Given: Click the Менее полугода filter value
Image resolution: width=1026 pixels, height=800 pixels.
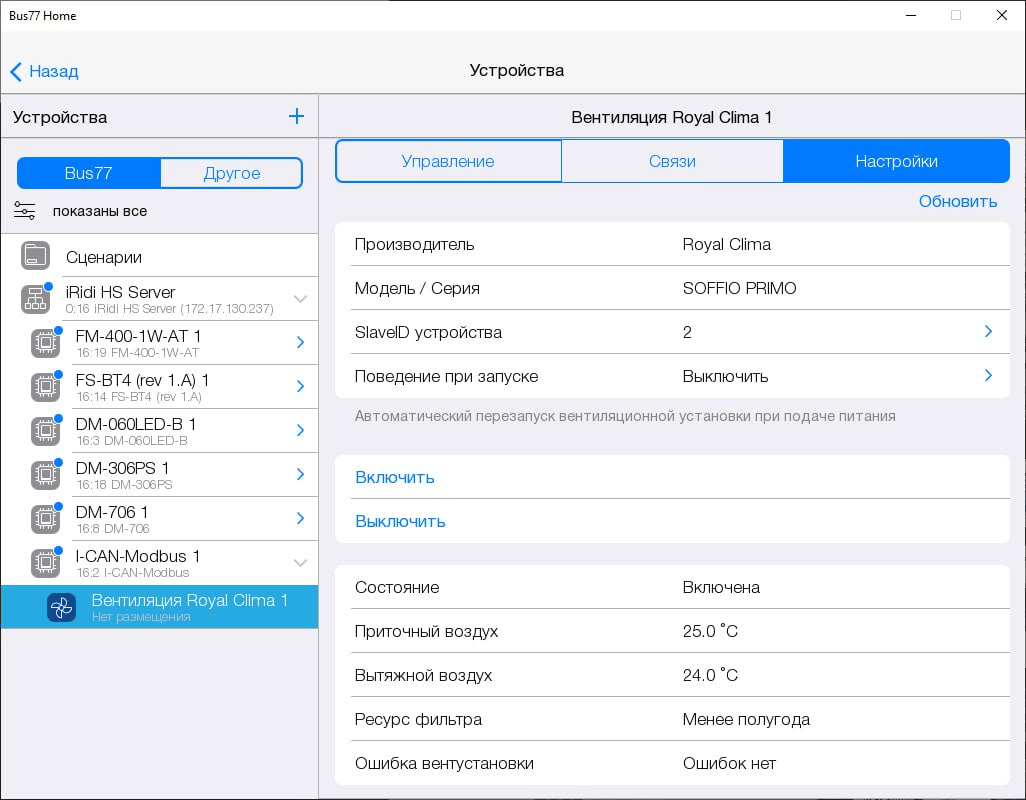Looking at the screenshot, I should click(746, 720).
